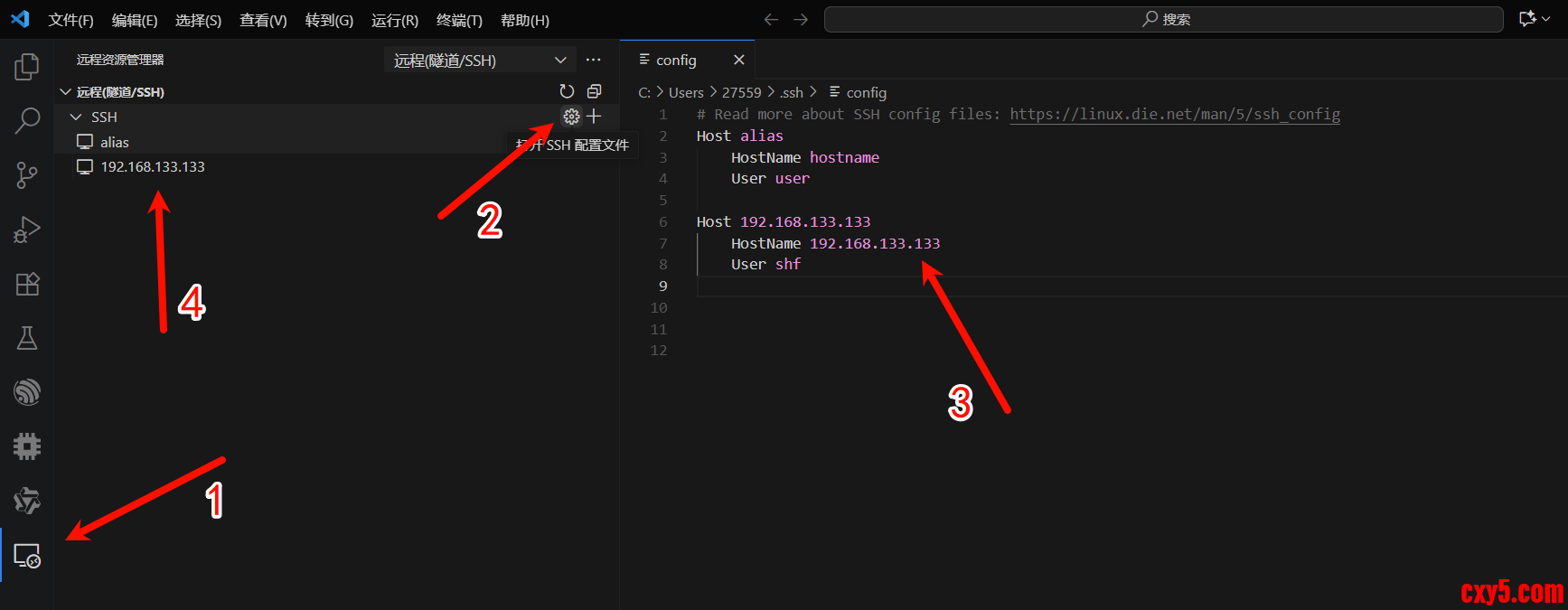
Task: Click the .ssh breadcrumb segment
Action: [792, 92]
